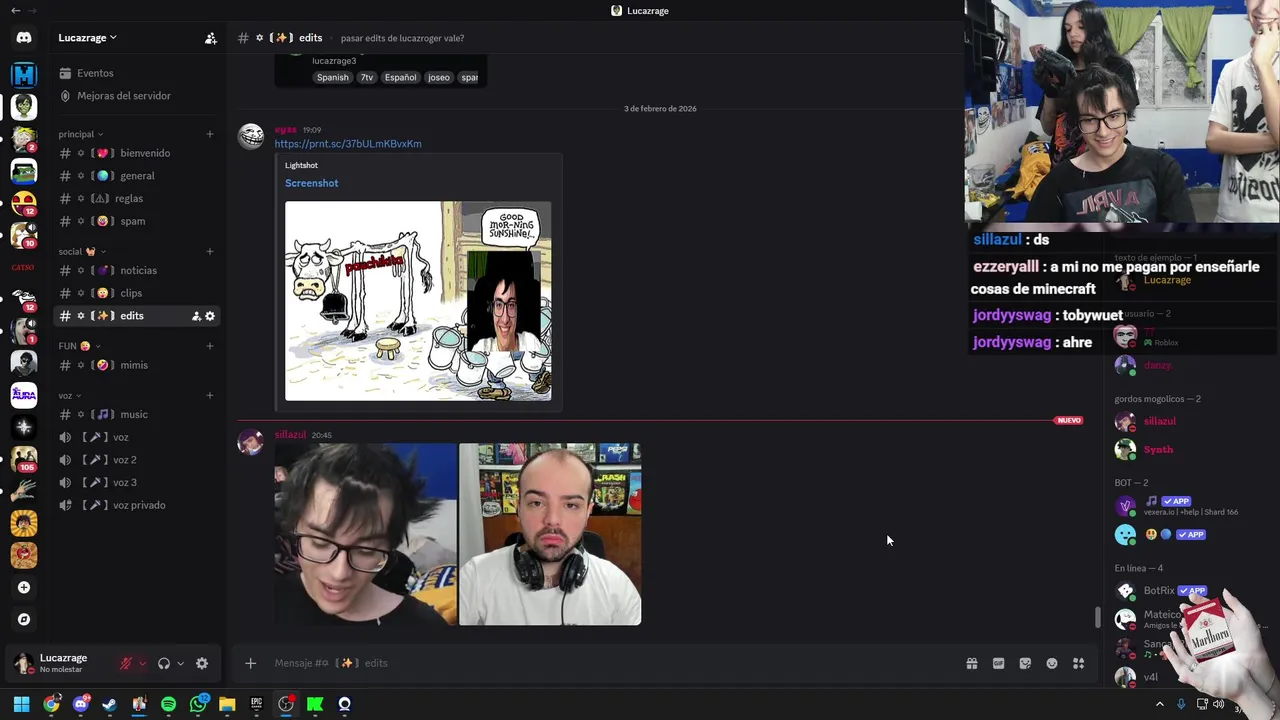Screen dimensions: 1280x720
Task: Click the attachment plus button in message box
Action: point(251,663)
